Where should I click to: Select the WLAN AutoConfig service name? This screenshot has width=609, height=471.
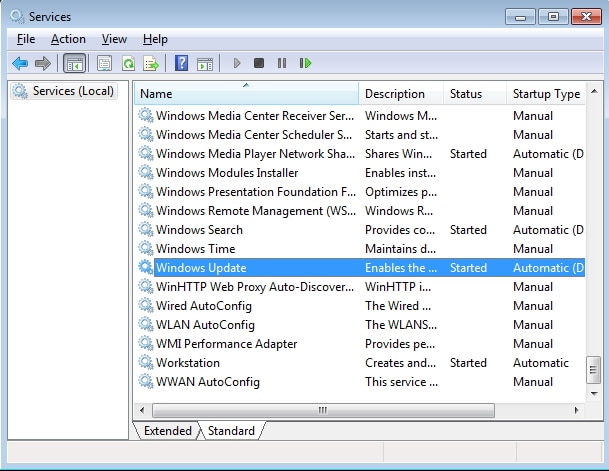(x=205, y=325)
